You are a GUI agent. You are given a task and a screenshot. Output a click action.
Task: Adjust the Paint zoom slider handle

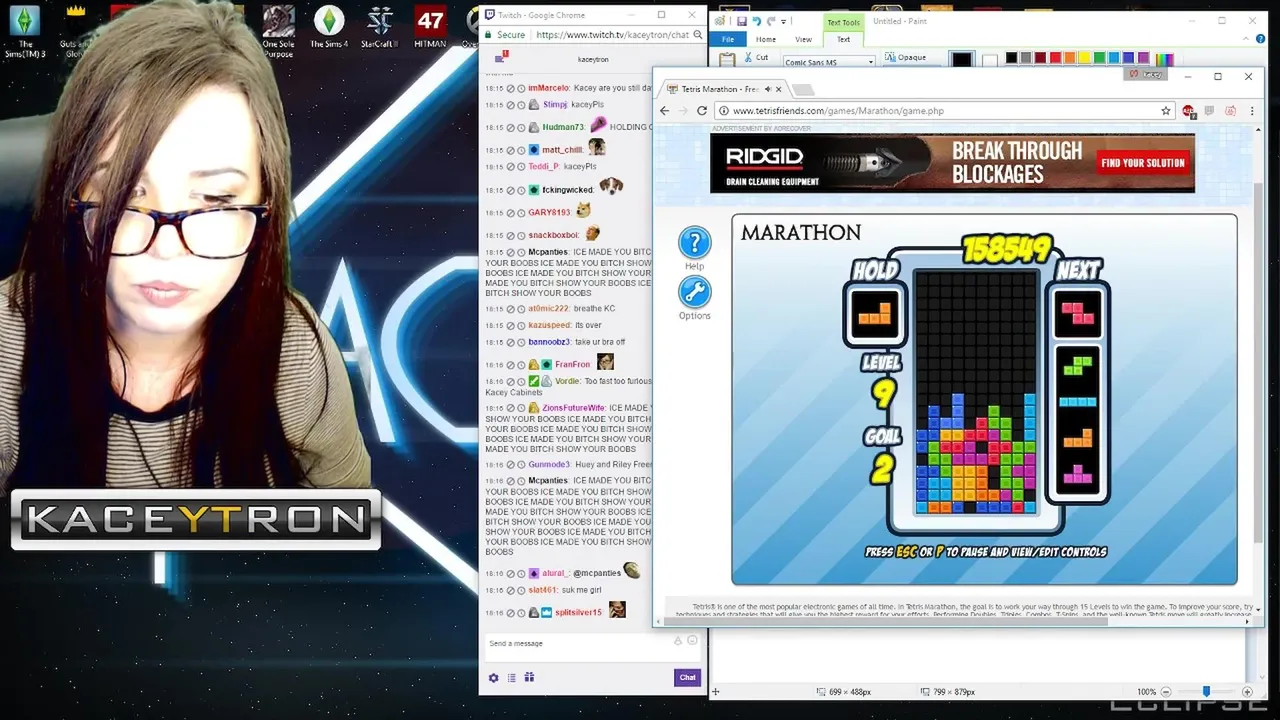1206,692
